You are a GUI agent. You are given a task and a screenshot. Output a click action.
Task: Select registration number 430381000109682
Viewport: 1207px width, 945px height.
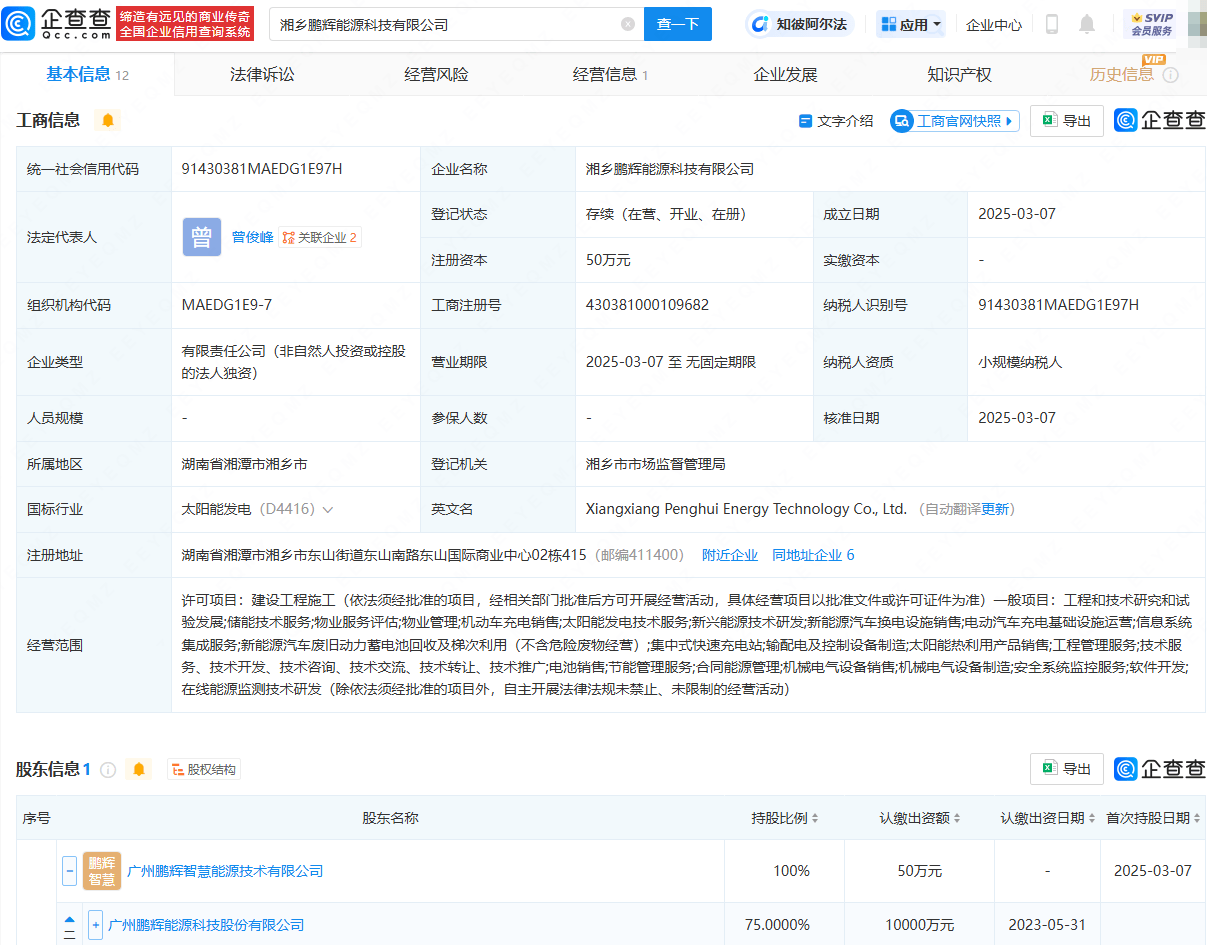pos(647,305)
